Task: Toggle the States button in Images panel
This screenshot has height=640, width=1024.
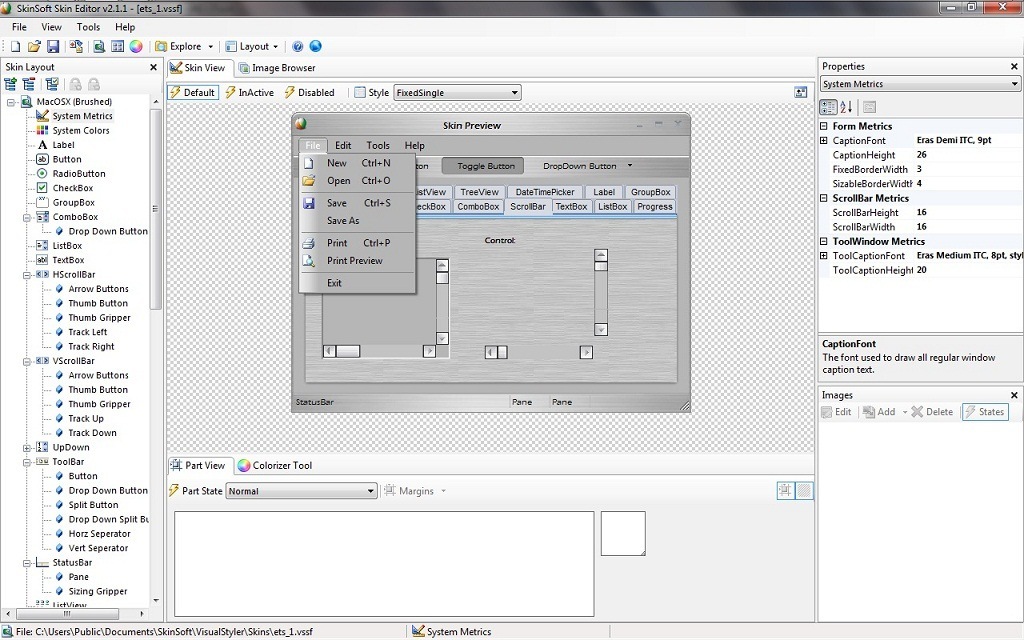Action: [985, 412]
